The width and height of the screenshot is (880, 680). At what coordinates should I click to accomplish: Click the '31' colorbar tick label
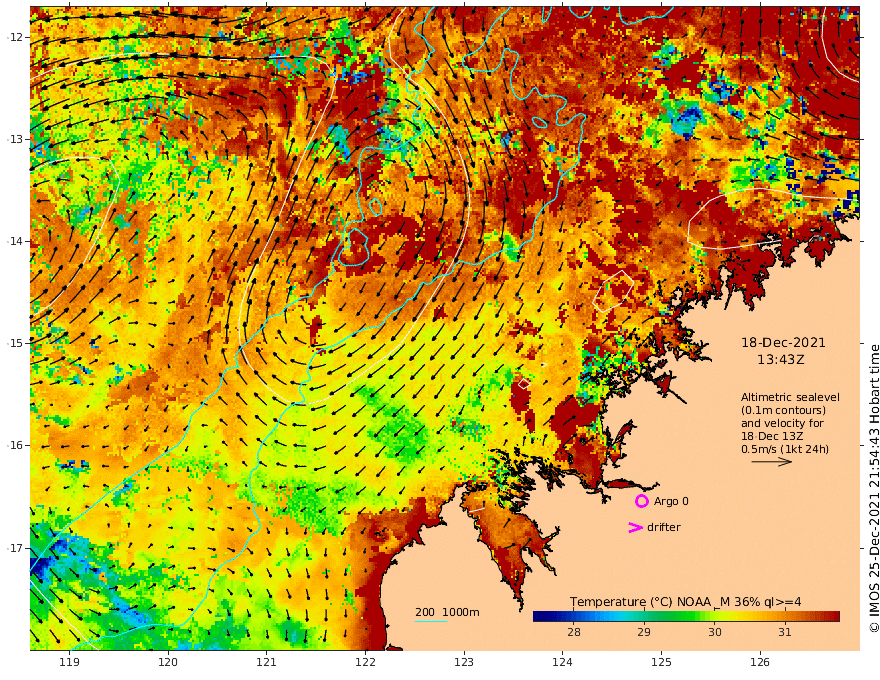(785, 632)
